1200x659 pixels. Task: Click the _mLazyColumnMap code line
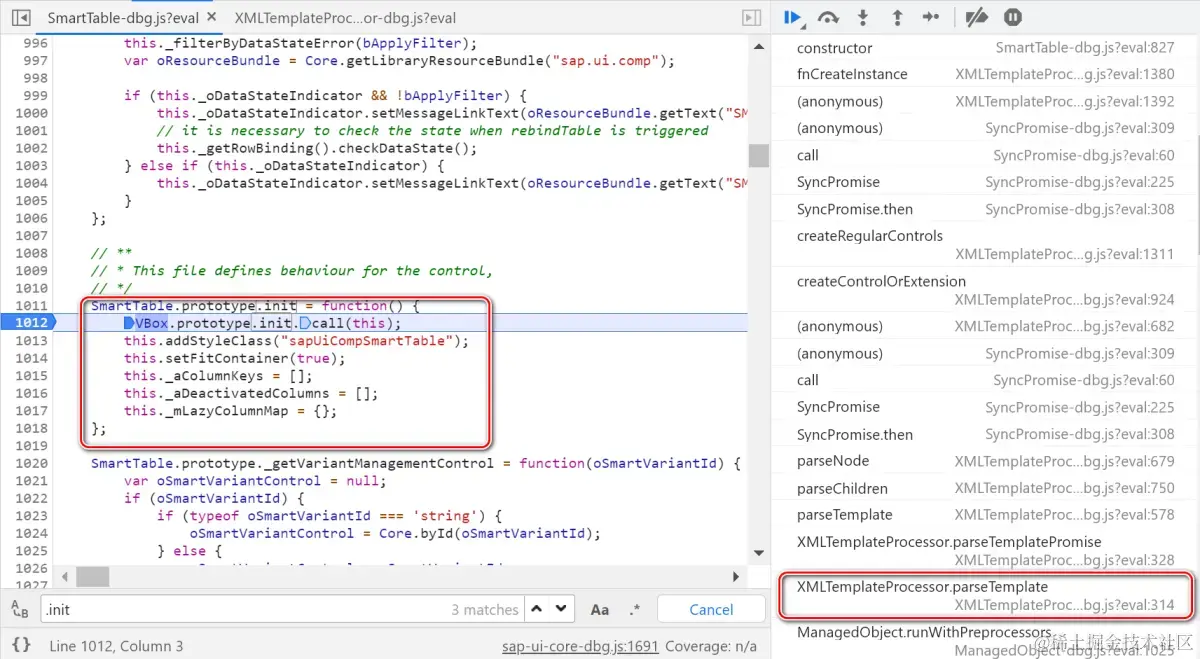(x=230, y=410)
